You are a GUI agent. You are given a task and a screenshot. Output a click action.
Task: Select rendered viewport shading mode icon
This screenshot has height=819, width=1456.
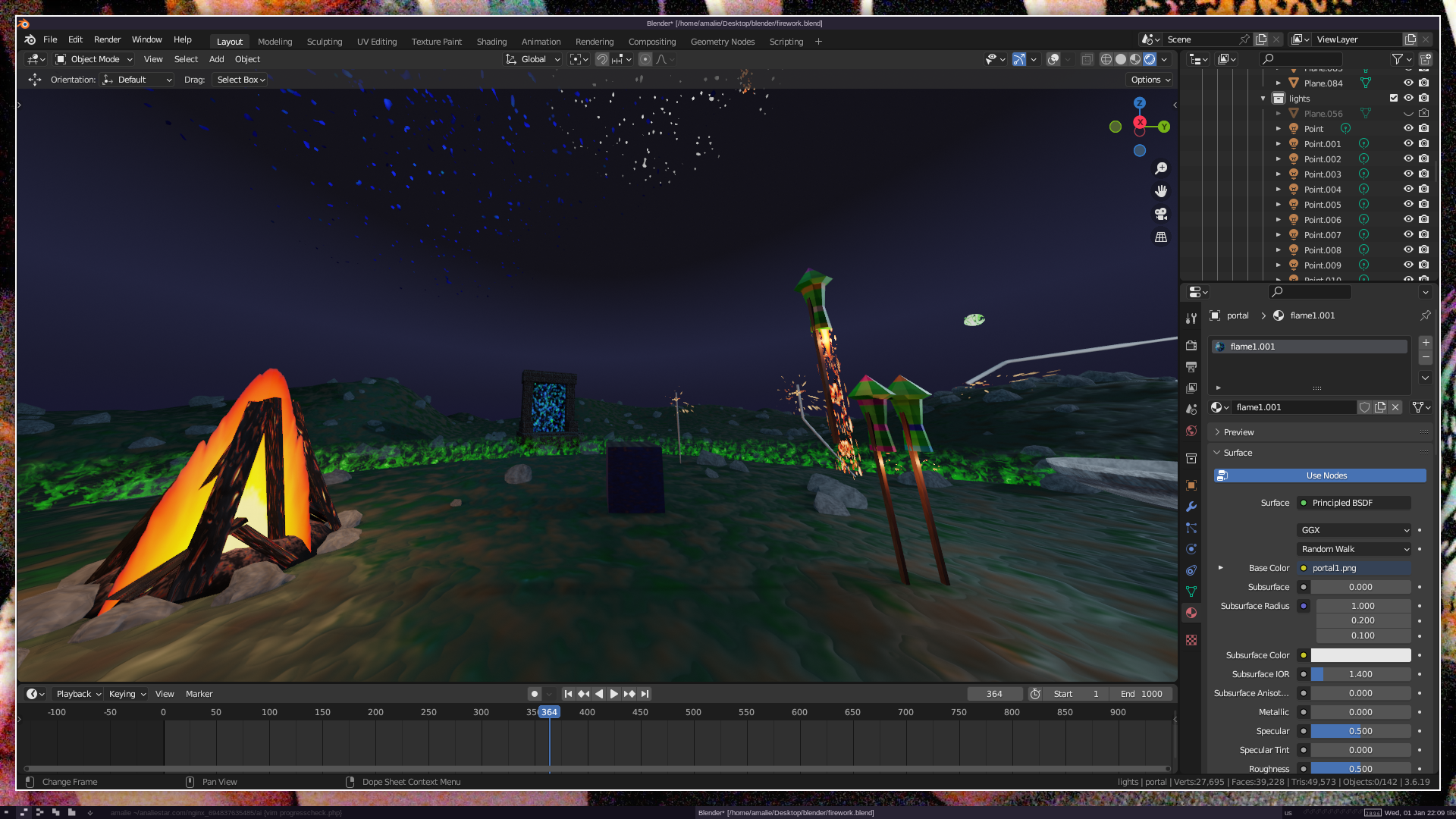tap(1150, 59)
